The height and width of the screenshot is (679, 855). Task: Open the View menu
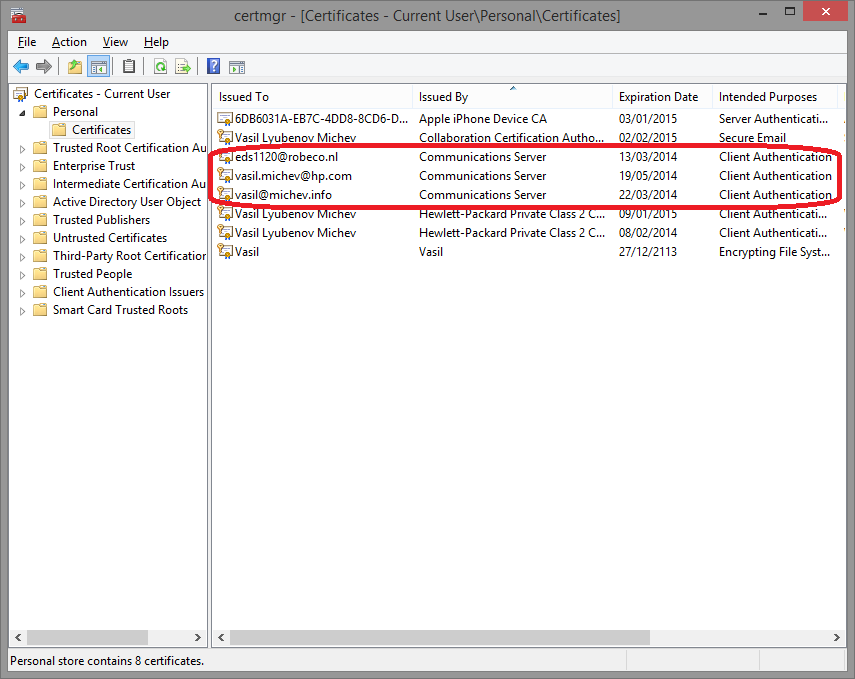115,42
